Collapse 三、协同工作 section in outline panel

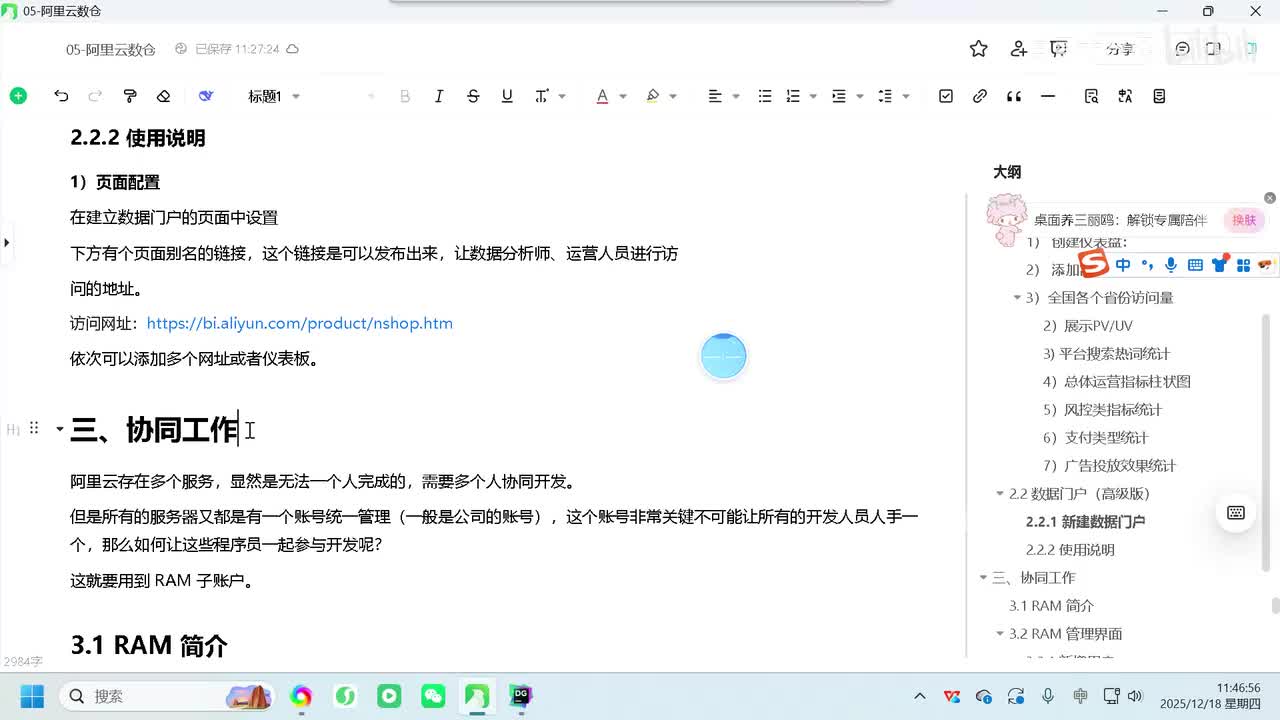(x=983, y=577)
